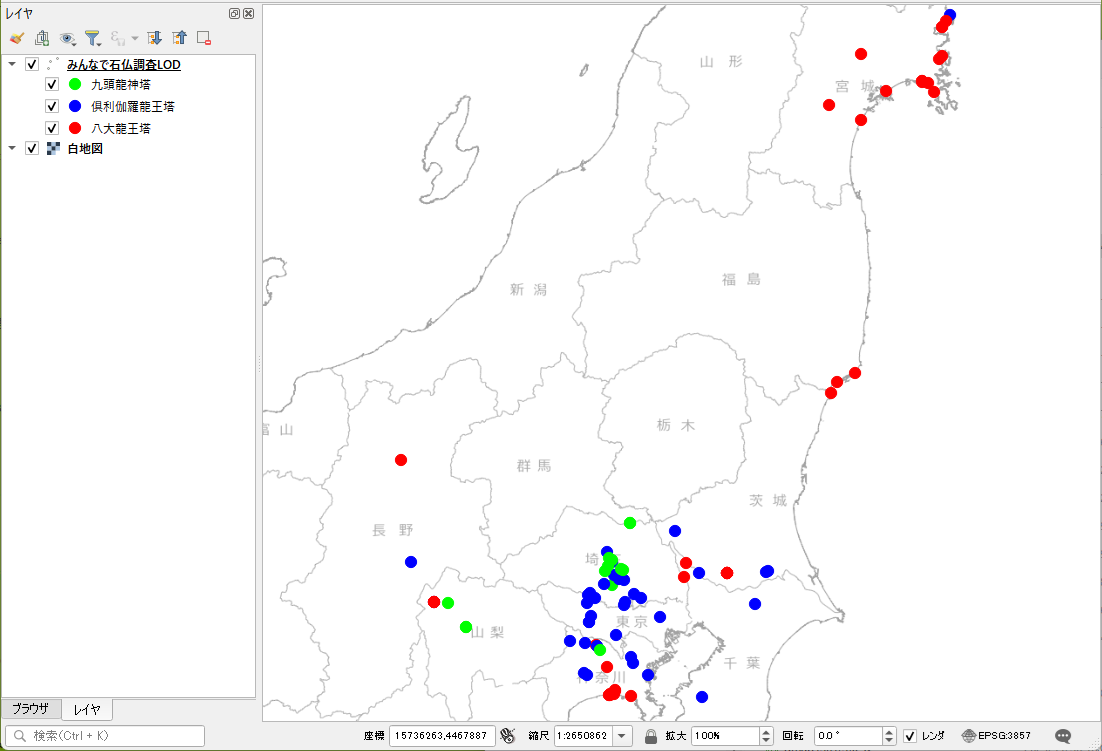Image resolution: width=1102 pixels, height=751 pixels.
Task: Toggle mouse extents display next to coordinates
Action: (507, 736)
